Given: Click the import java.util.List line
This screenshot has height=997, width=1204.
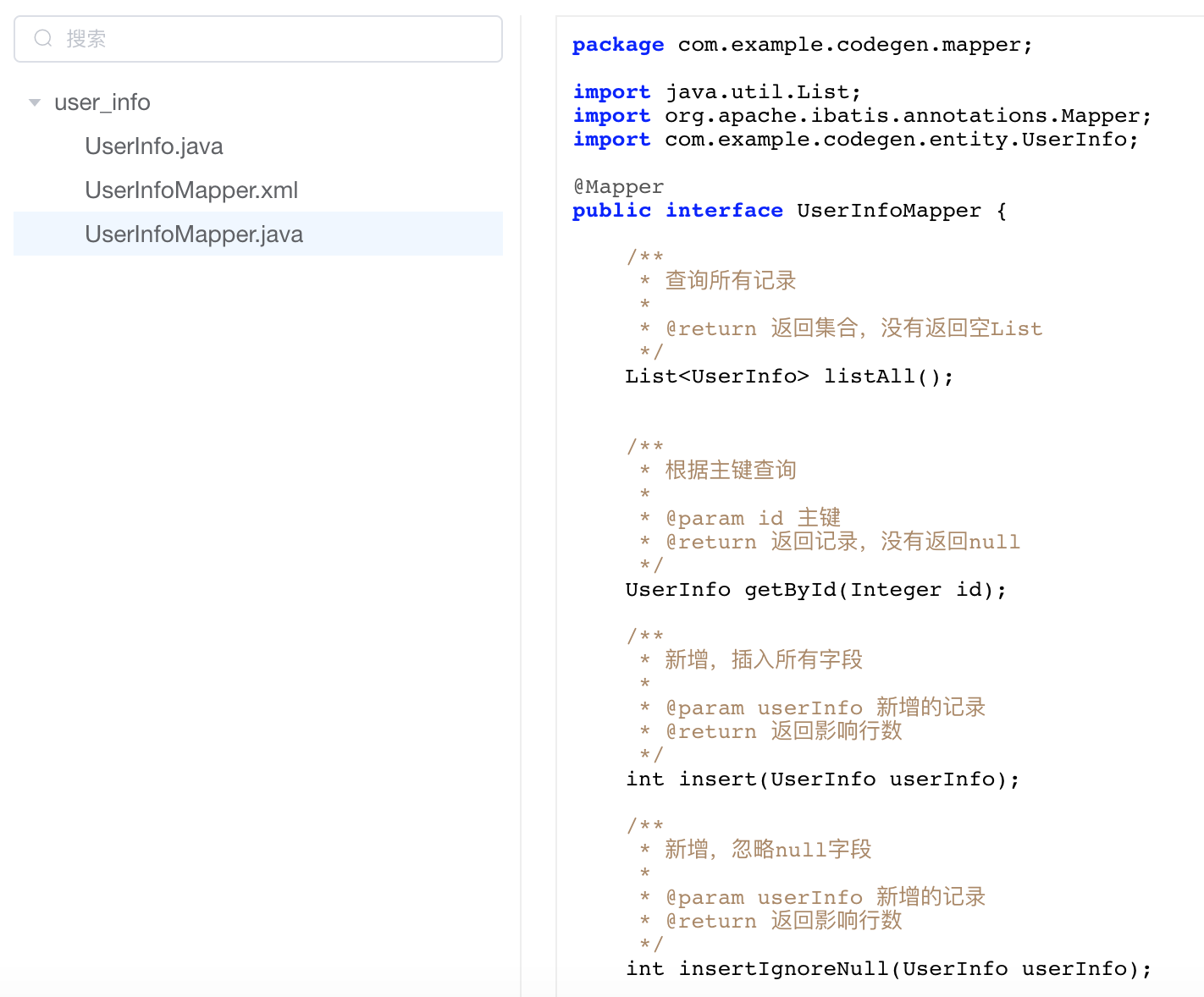Looking at the screenshot, I should tap(717, 92).
